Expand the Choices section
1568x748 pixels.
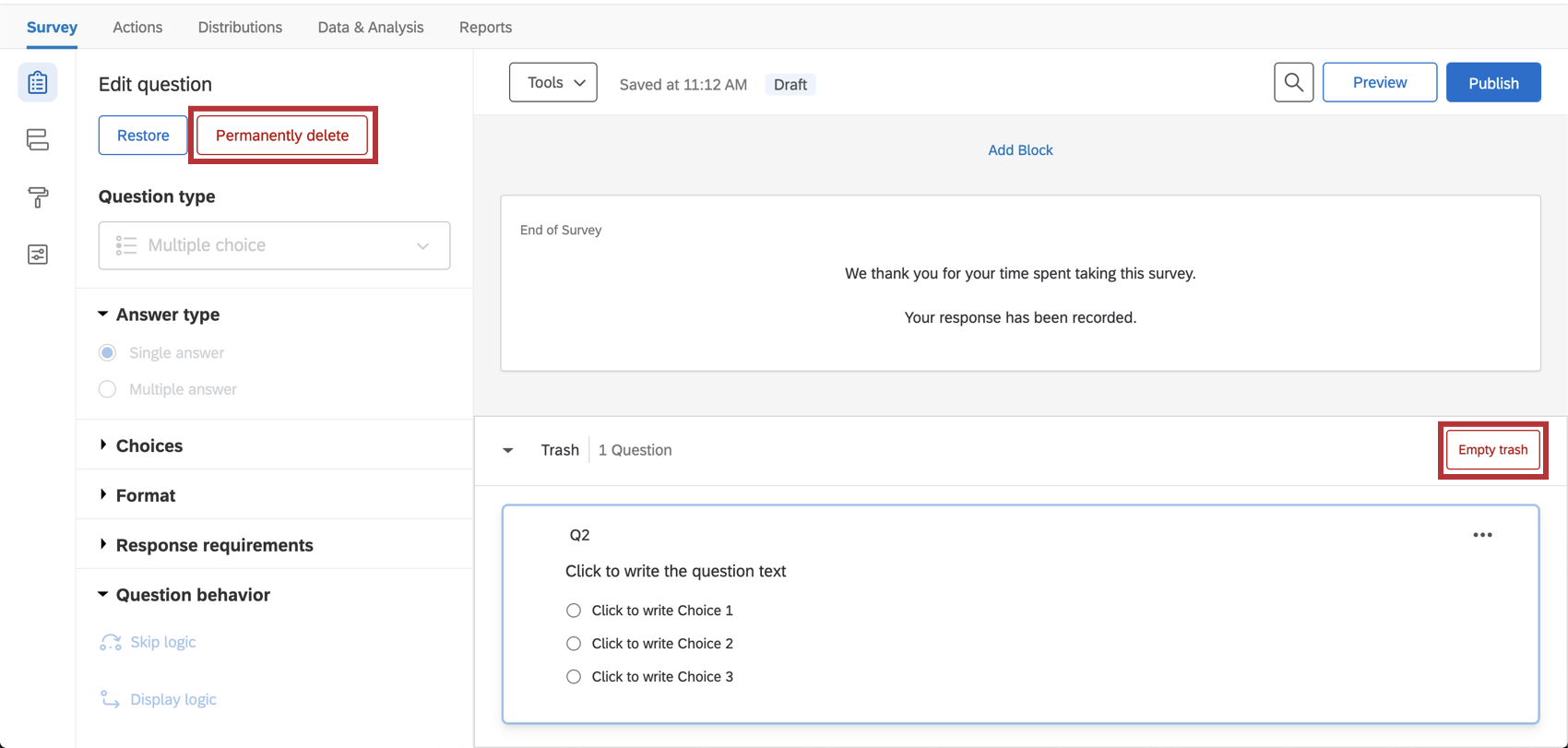[149, 445]
